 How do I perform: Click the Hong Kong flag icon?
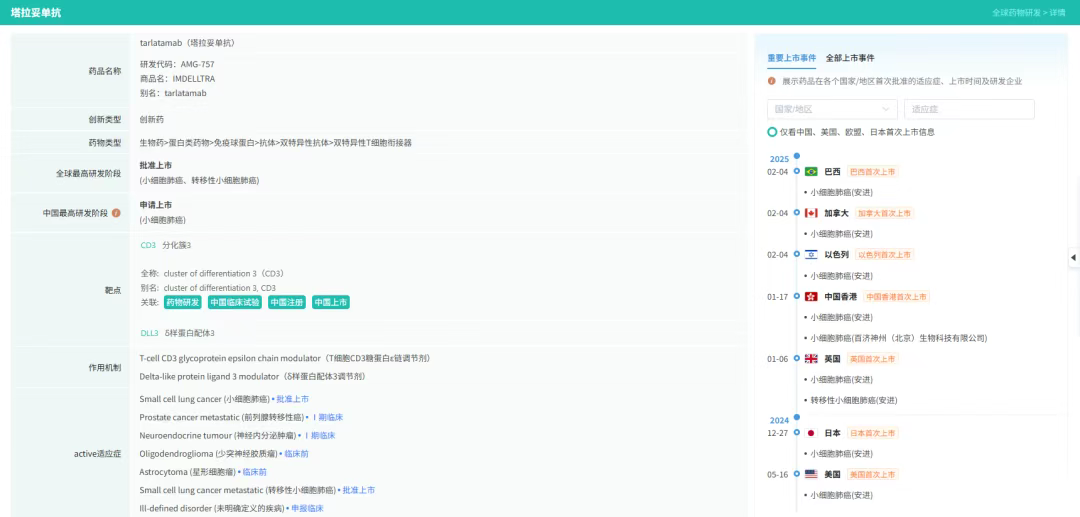coord(811,297)
